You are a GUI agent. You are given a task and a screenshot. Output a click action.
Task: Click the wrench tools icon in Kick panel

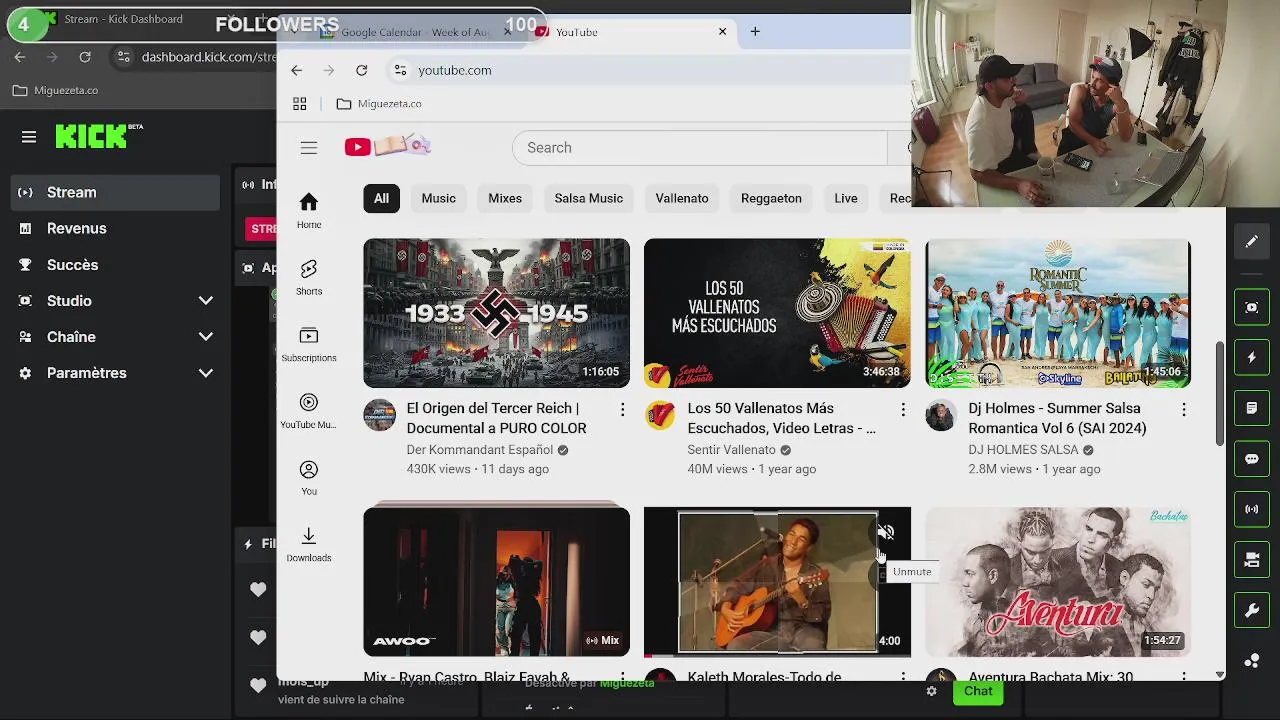(x=1251, y=610)
